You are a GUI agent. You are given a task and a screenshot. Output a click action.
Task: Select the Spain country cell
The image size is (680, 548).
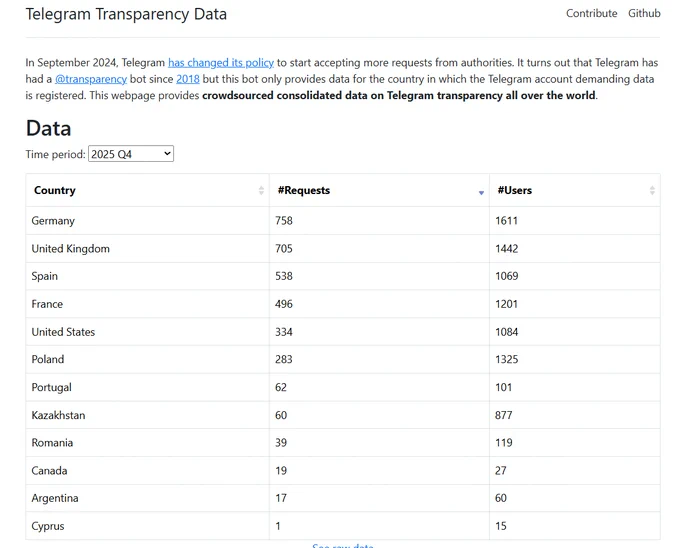tap(147, 276)
